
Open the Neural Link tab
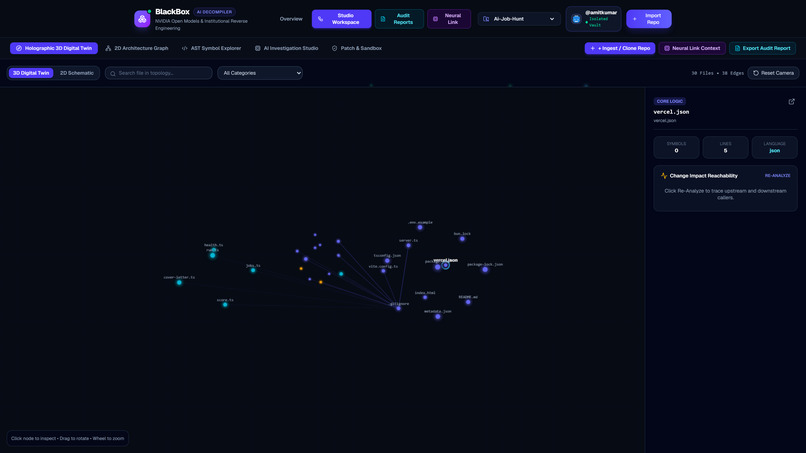[x=449, y=19]
